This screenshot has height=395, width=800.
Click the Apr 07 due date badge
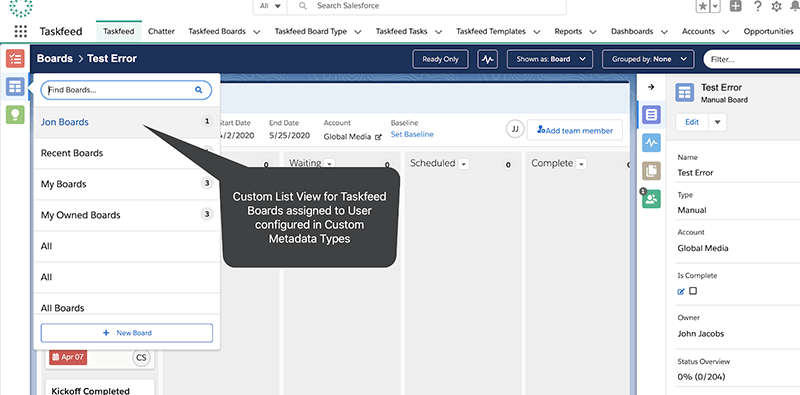pyautogui.click(x=68, y=357)
